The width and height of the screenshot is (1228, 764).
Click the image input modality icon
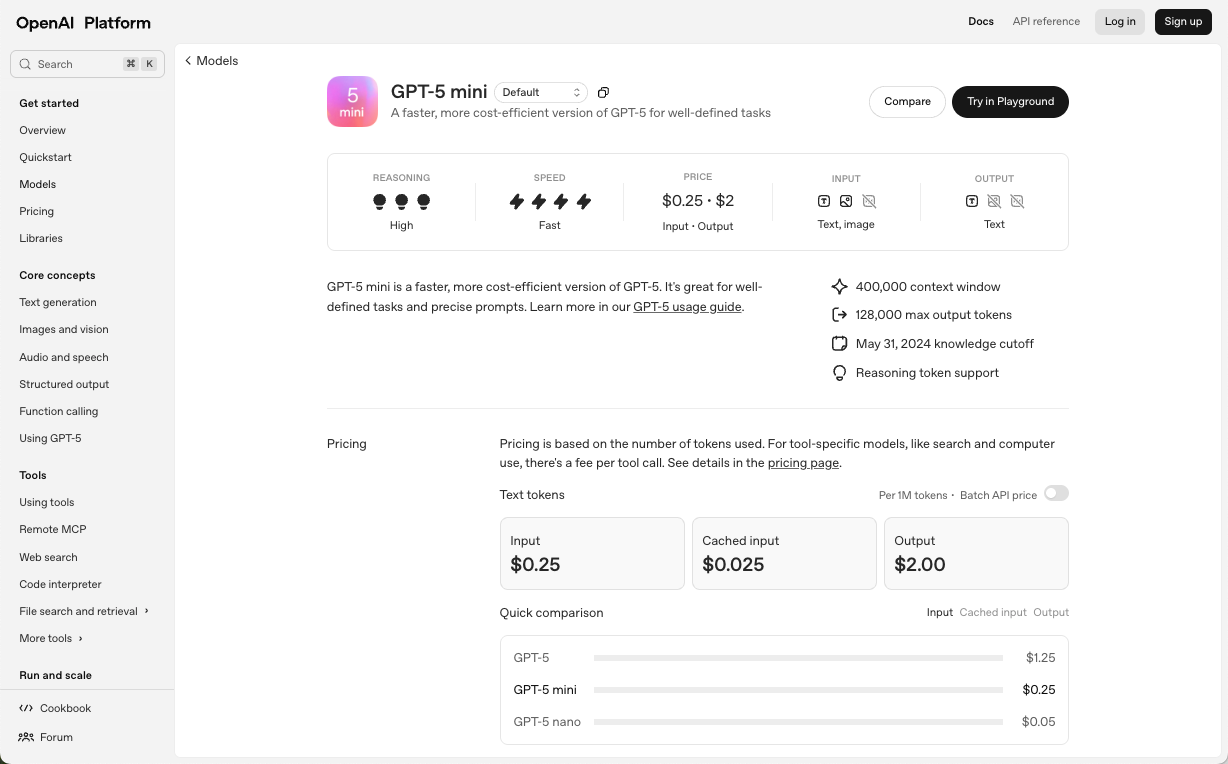(846, 201)
